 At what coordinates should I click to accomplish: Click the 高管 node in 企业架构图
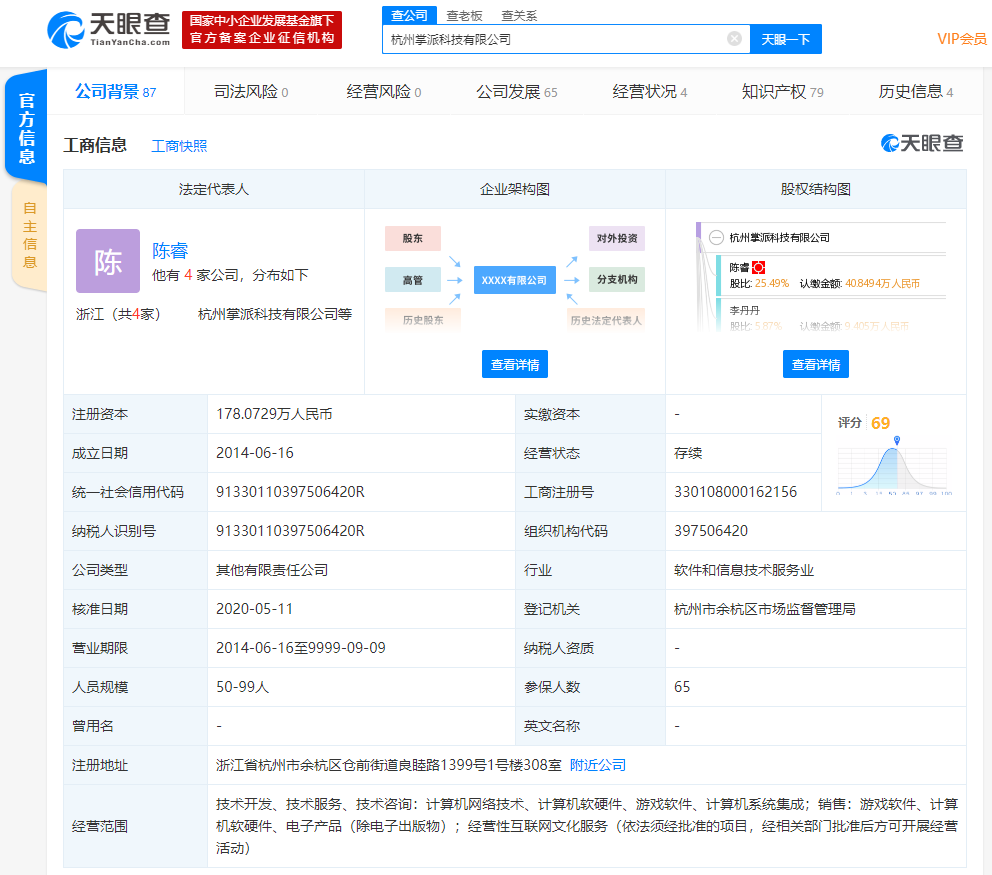point(413,280)
